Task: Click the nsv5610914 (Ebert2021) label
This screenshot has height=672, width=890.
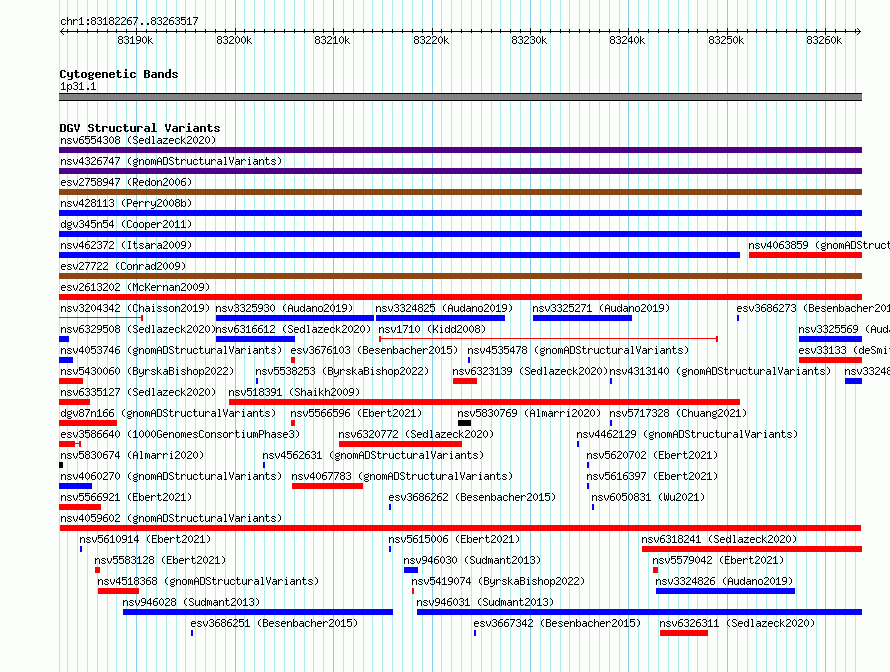Action: (x=145, y=539)
